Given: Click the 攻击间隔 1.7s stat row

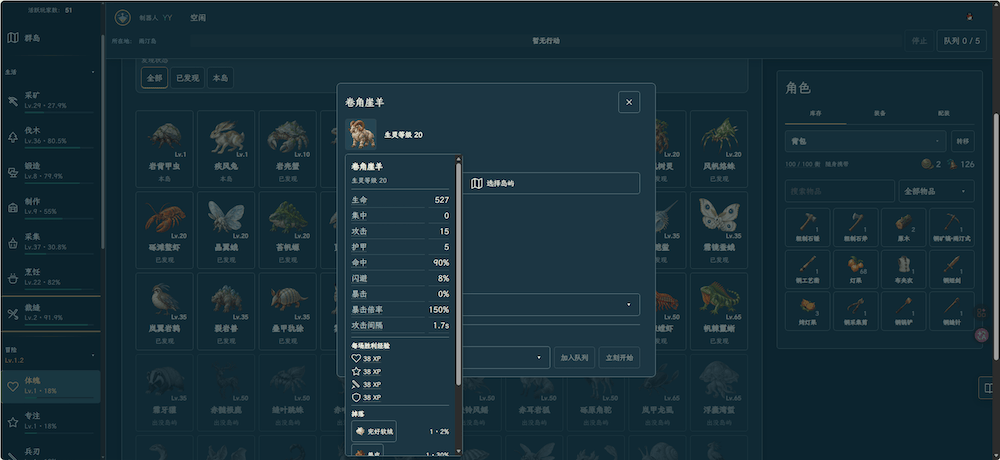Looking at the screenshot, I should 401,325.
